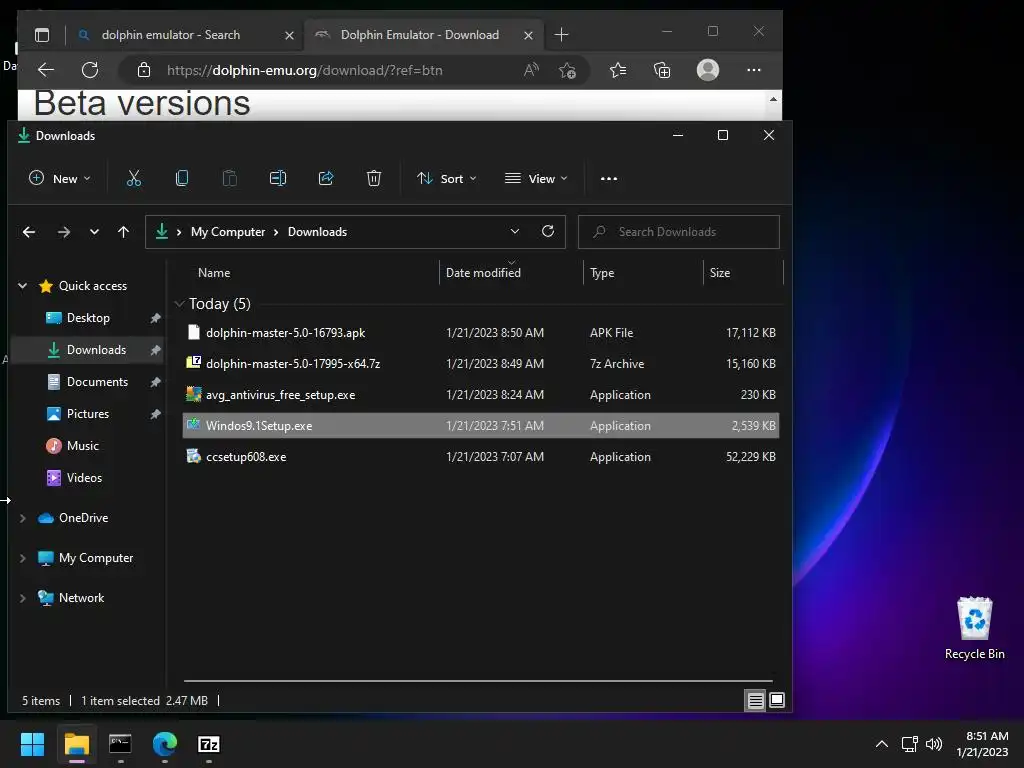Open Edge Settings and more menu
The width and height of the screenshot is (1024, 768).
pyautogui.click(x=754, y=70)
